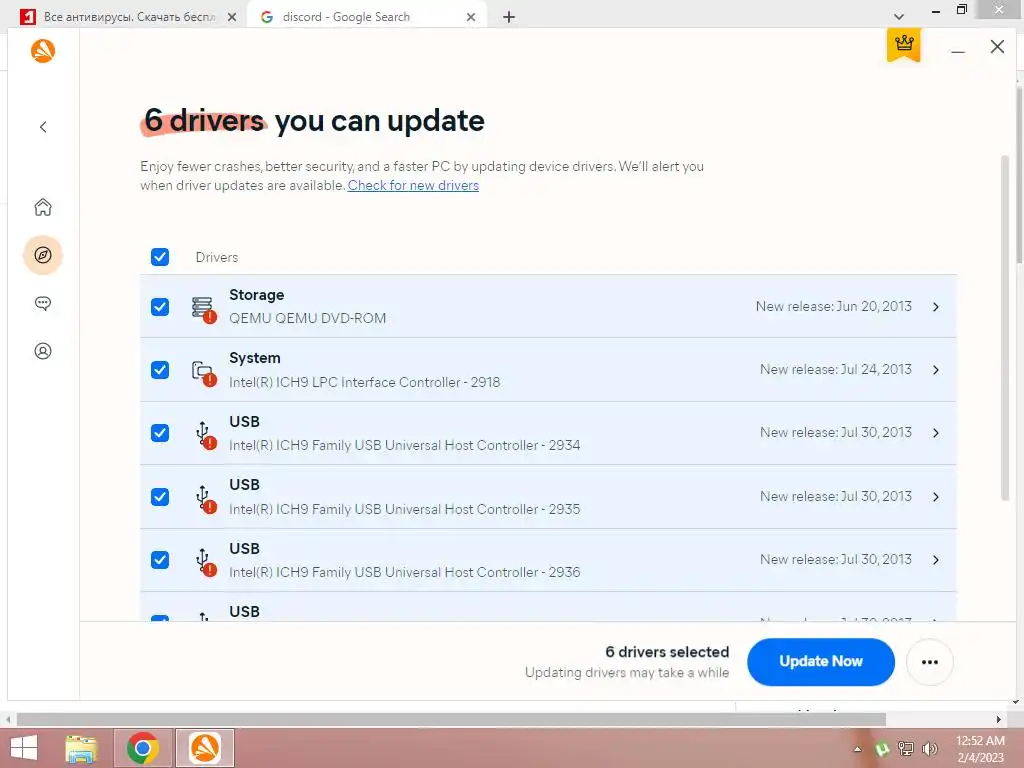This screenshot has width=1024, height=768.
Task: Click horizontal scrollbar right arrow
Action: pyautogui.click(x=999, y=719)
